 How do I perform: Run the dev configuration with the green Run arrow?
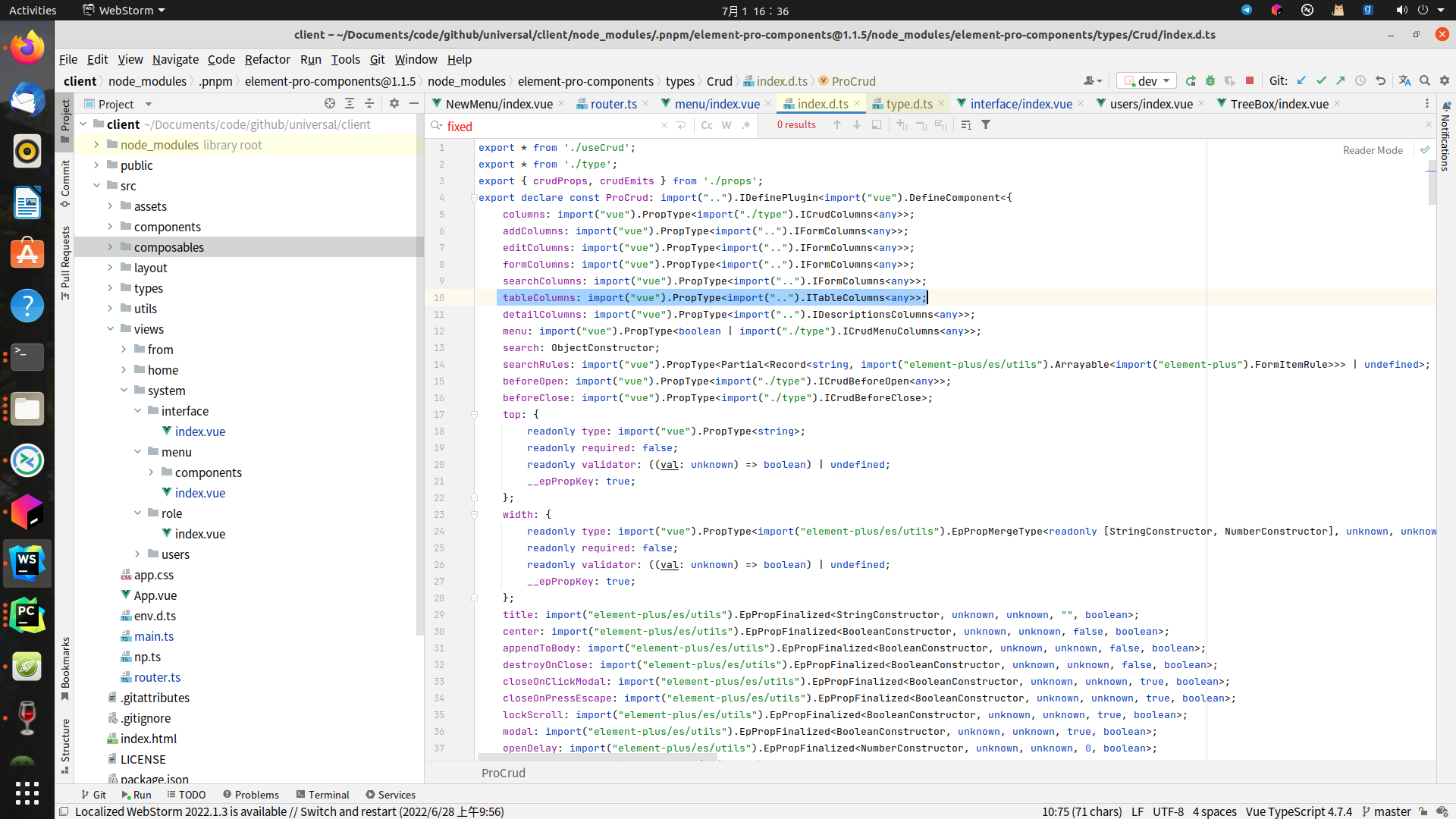pos(1191,80)
